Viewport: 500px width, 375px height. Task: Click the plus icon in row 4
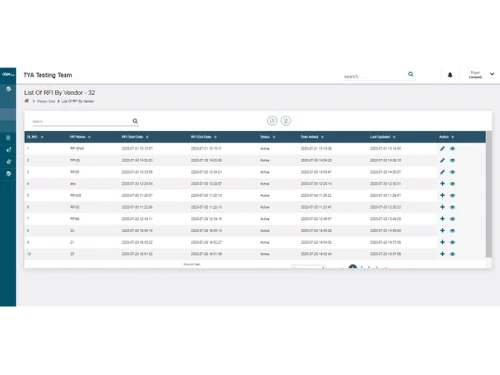pyautogui.click(x=442, y=184)
